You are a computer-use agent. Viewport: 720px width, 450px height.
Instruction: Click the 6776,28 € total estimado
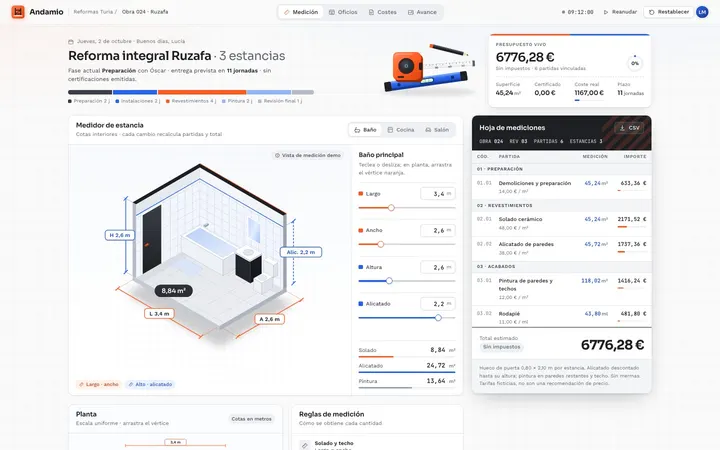tap(613, 344)
